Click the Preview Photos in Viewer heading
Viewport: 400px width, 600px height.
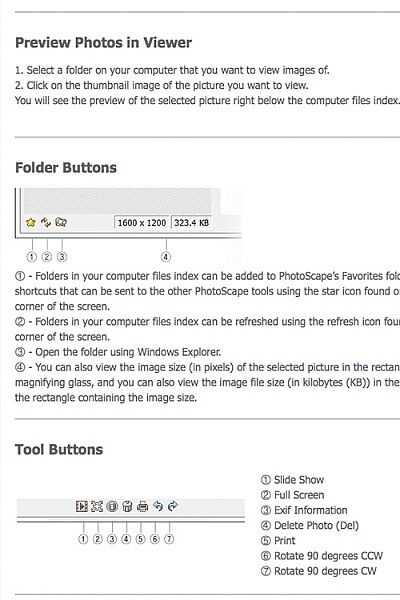103,42
